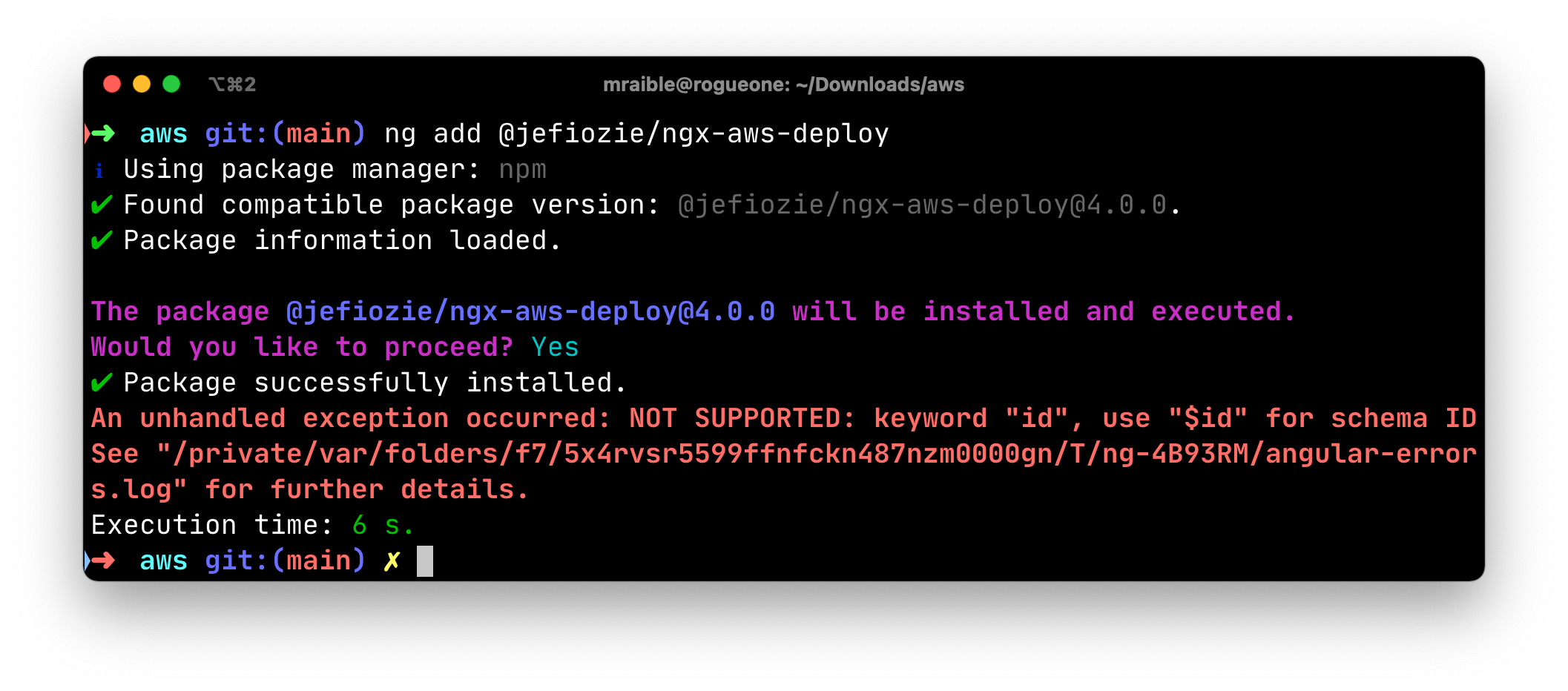
Task: Click the aws directory label in the prompt
Action: pyautogui.click(x=163, y=133)
